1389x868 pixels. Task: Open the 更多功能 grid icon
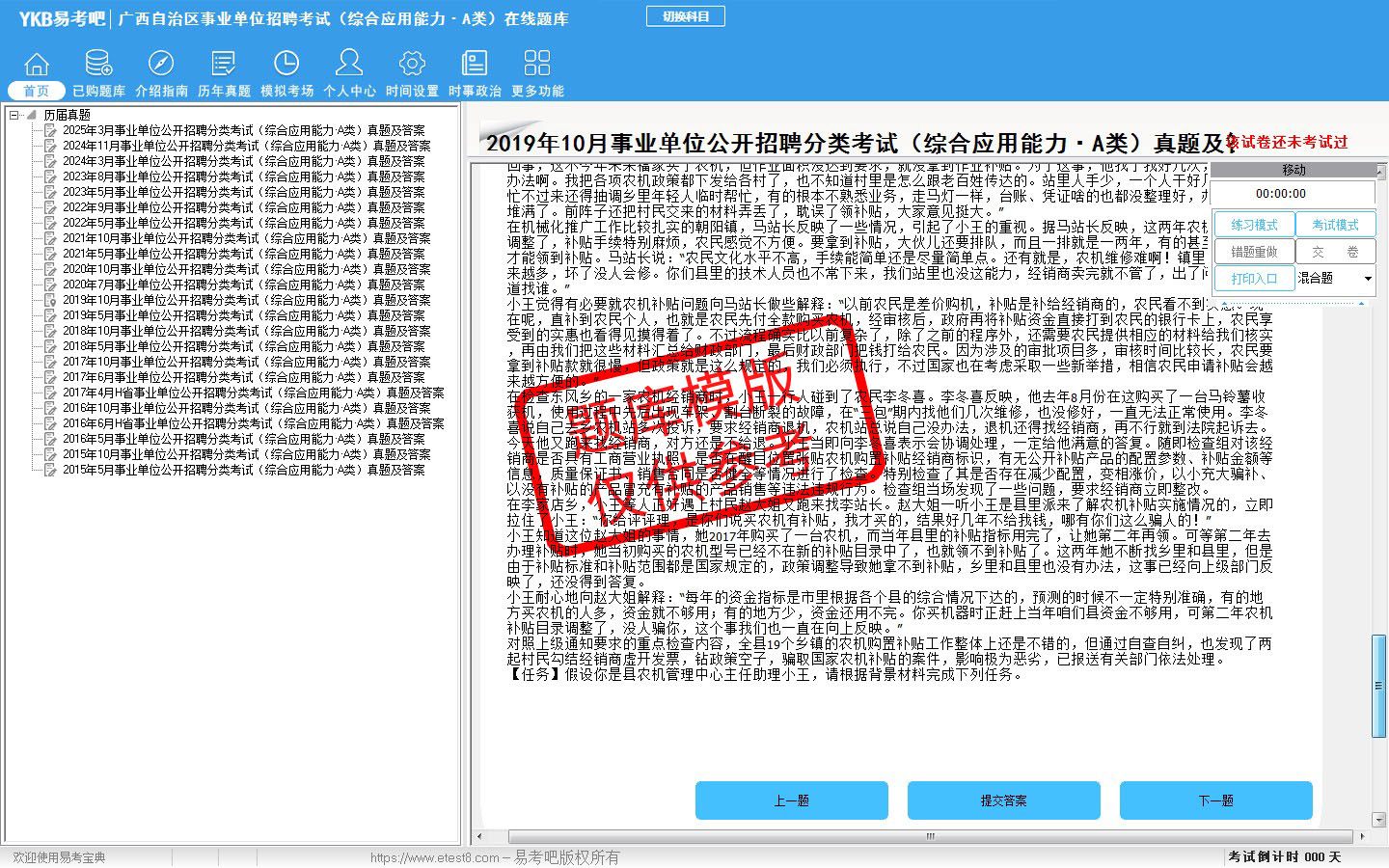pos(537,65)
